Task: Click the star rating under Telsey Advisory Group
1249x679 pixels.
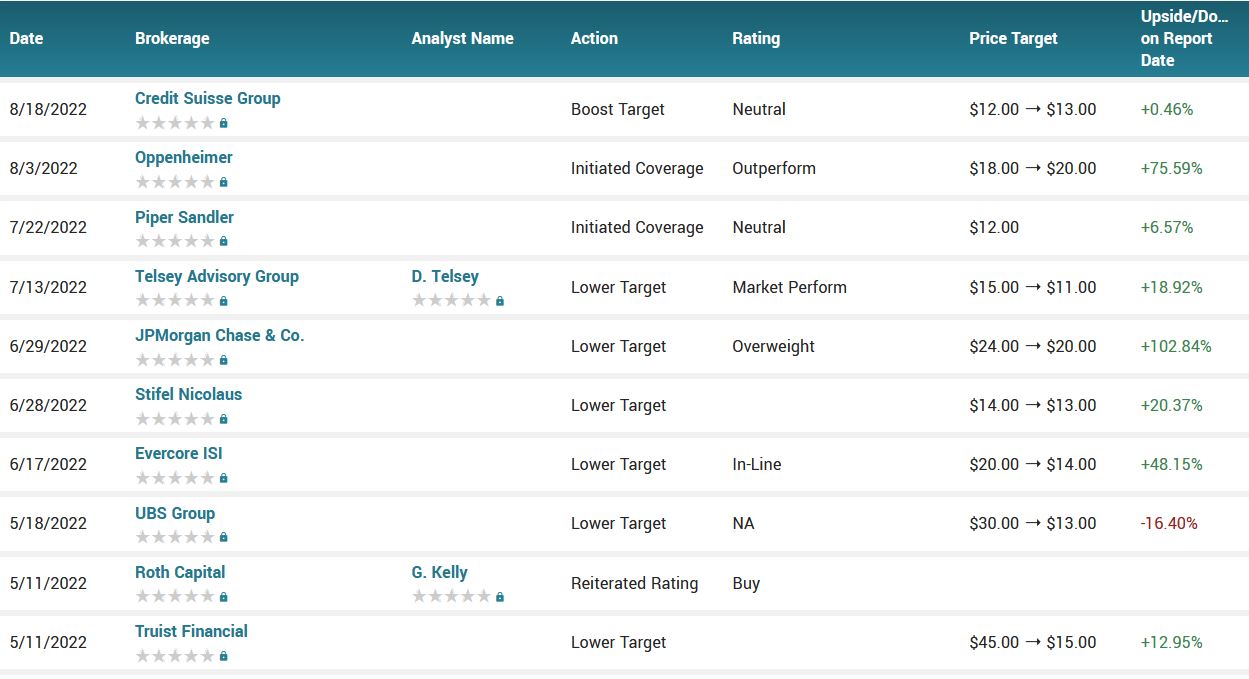Action: pyautogui.click(x=175, y=300)
